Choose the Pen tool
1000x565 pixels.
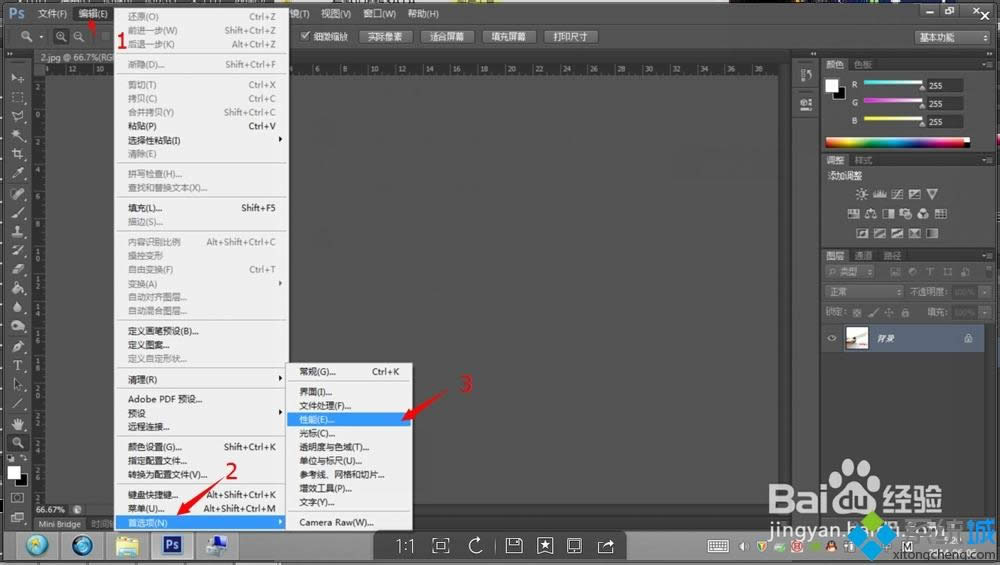click(x=18, y=346)
